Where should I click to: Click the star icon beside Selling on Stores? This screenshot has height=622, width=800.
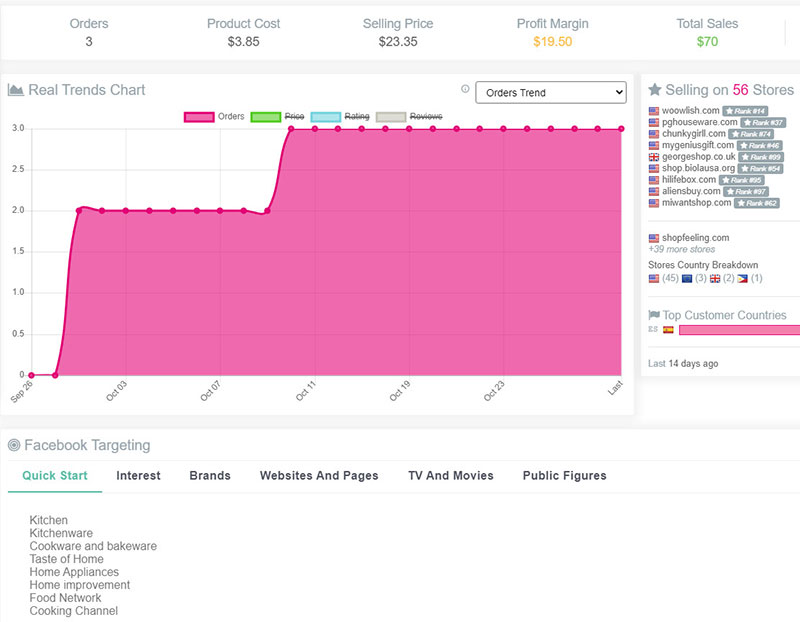655,90
